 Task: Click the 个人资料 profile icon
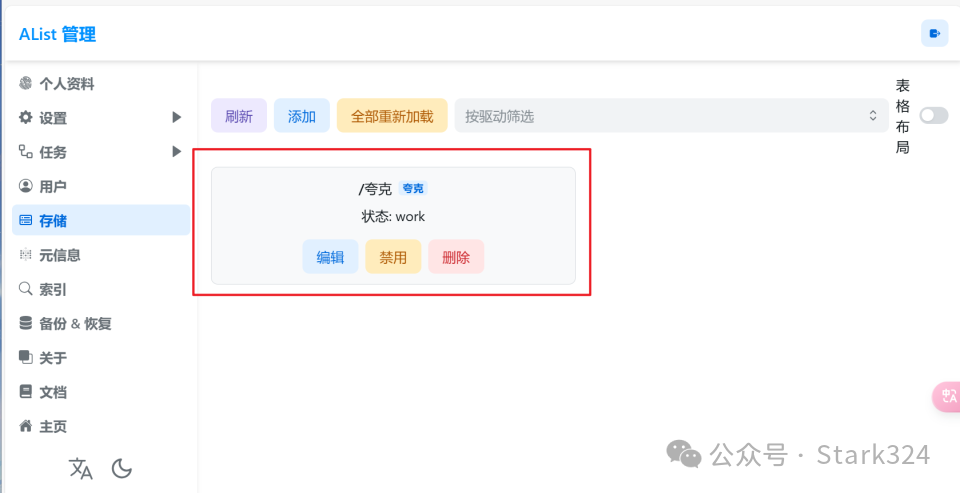(x=25, y=84)
